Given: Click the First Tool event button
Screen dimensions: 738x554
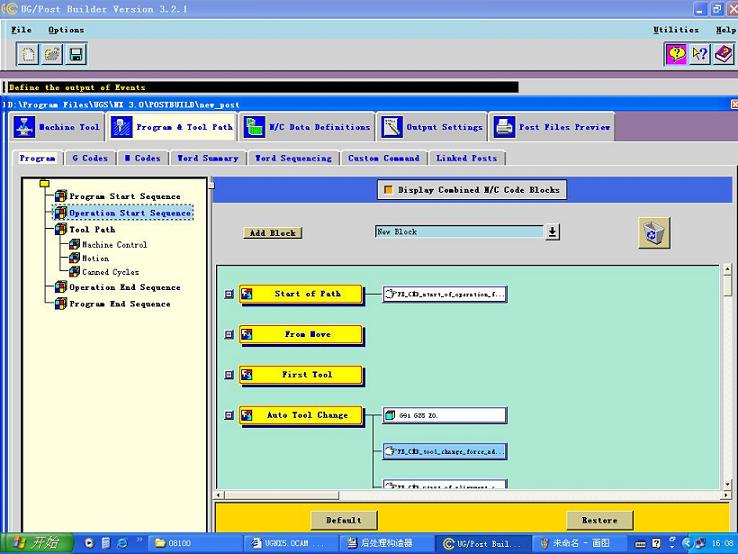Looking at the screenshot, I should point(301,375).
